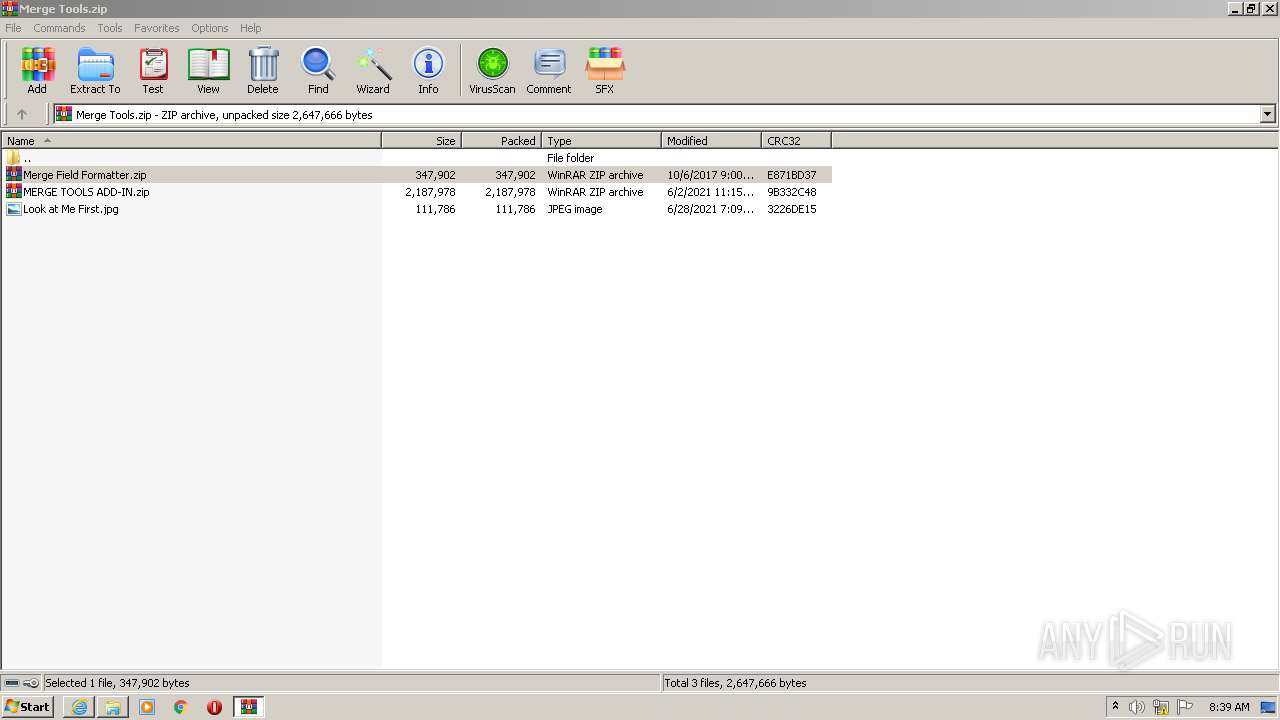The image size is (1280, 720).
Task: Click the key/password icon in status bar
Action: tap(31, 683)
